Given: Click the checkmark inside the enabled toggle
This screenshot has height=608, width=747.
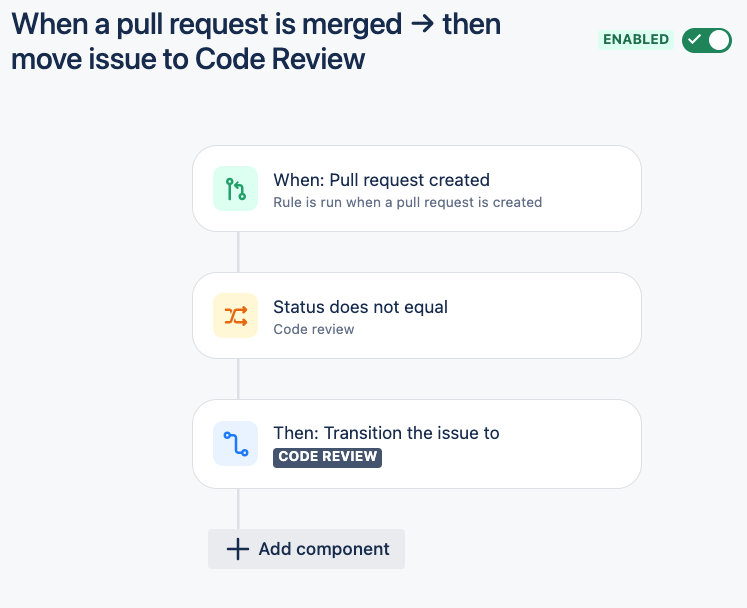Looking at the screenshot, I should (x=695, y=40).
